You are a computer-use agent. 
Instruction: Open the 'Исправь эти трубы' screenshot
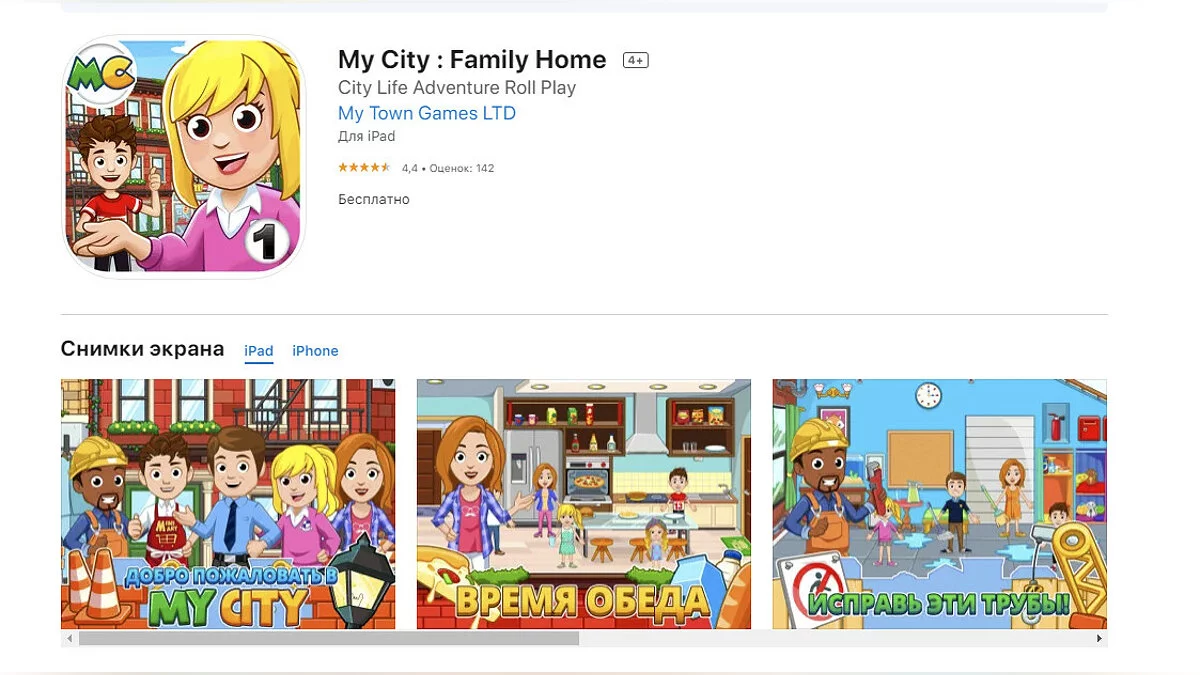940,504
